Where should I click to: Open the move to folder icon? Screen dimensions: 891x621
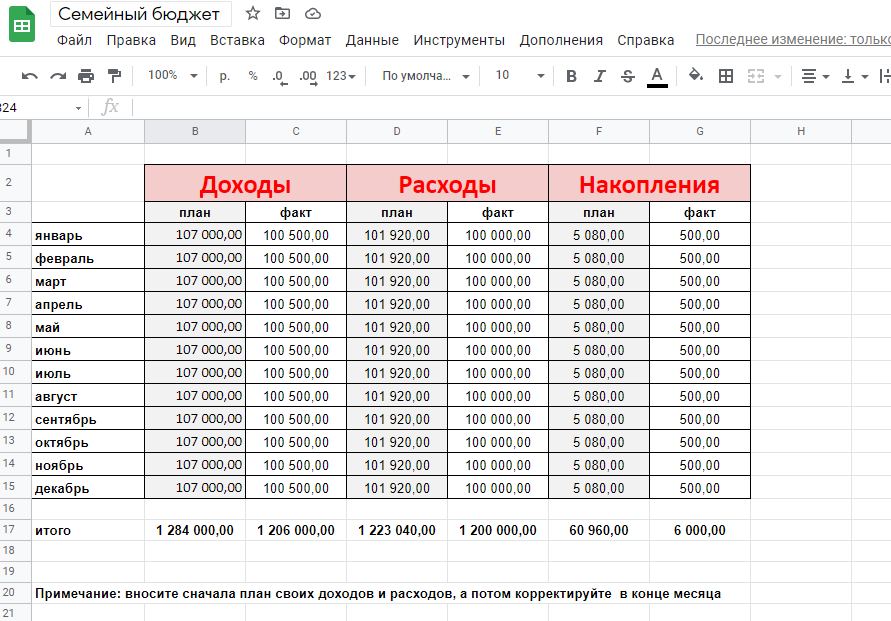282,14
